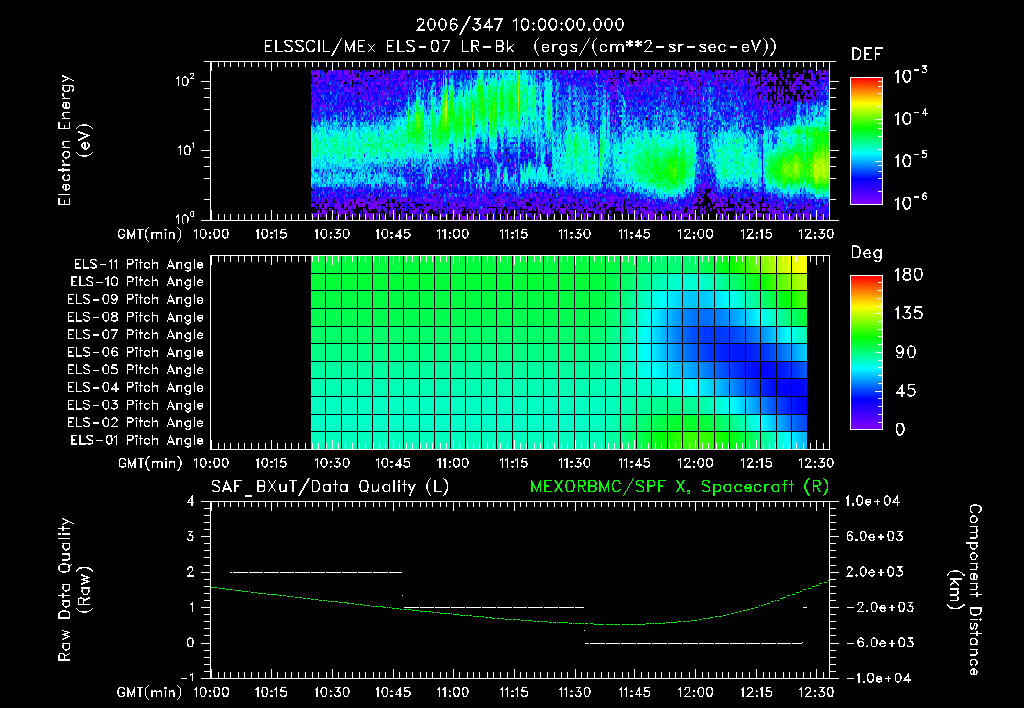Click the "ELS-07 Pitch Angle" row label
The height and width of the screenshot is (708, 1024).
[135, 334]
